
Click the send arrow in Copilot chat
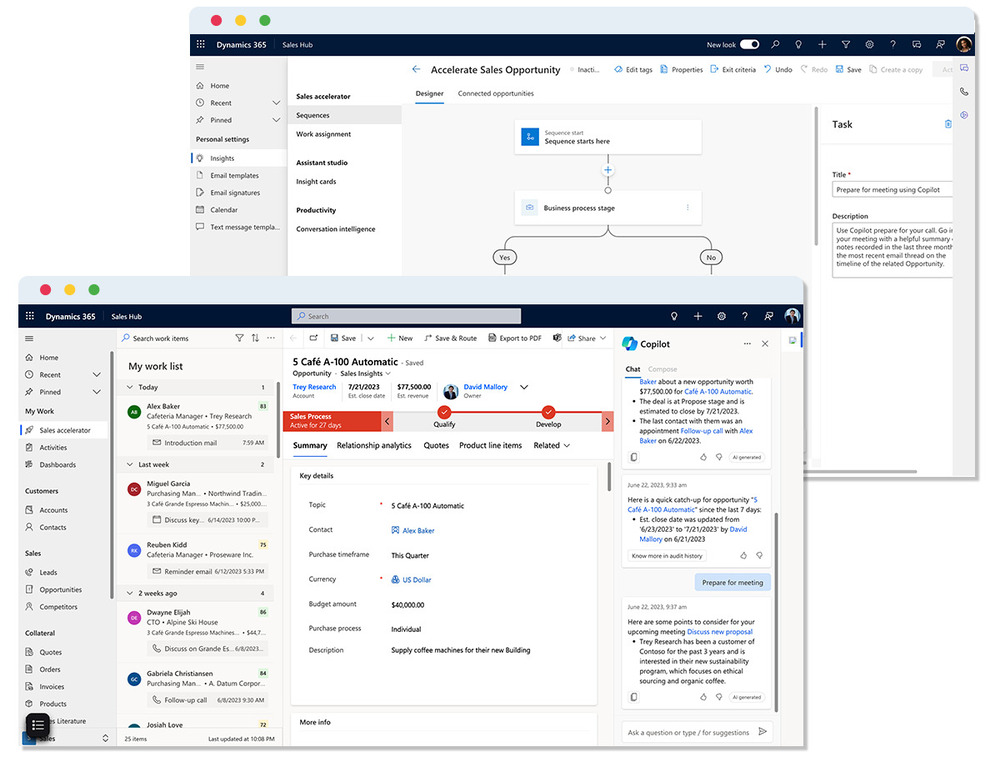762,732
